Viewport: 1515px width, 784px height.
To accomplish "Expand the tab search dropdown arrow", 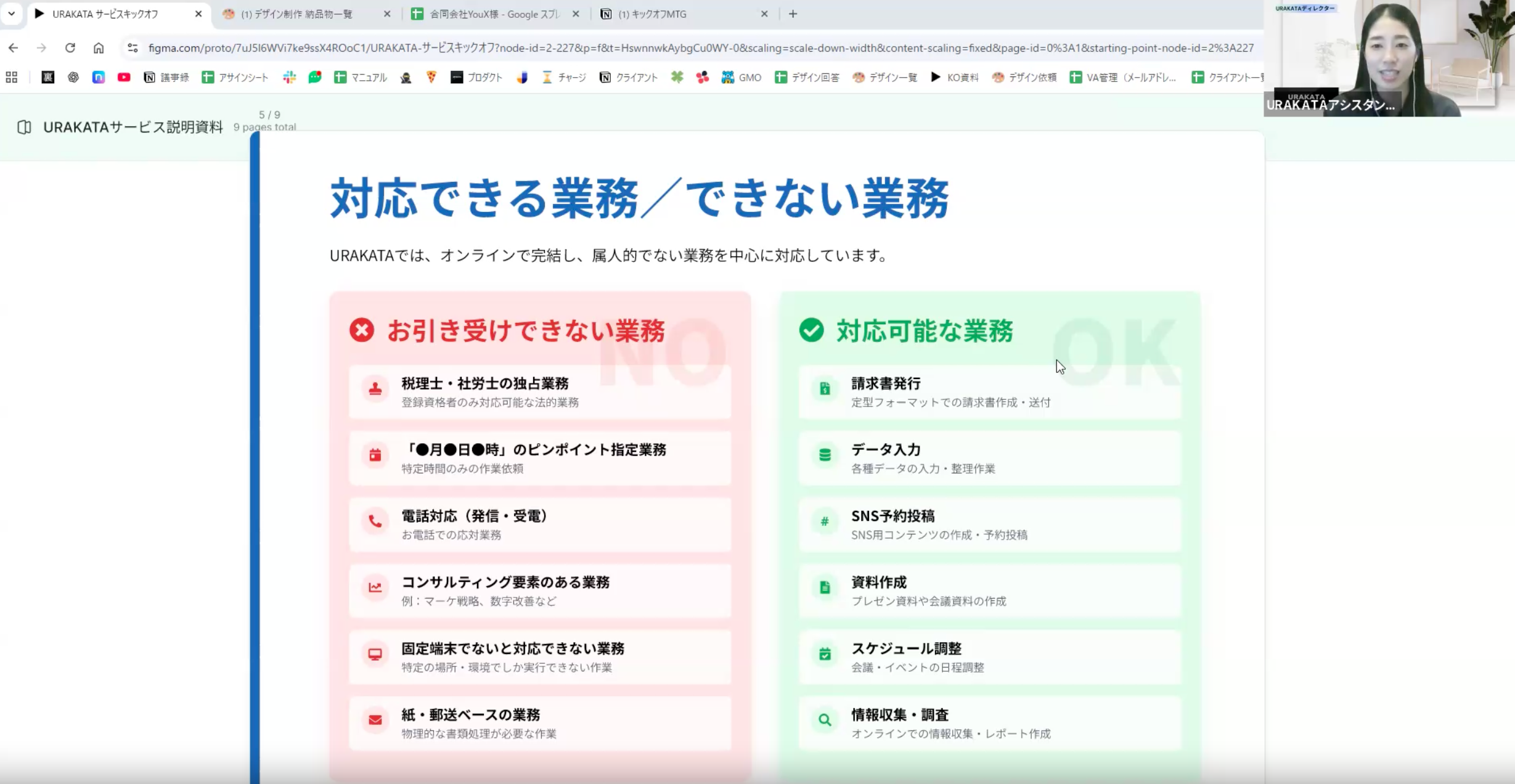I will (x=11, y=14).
